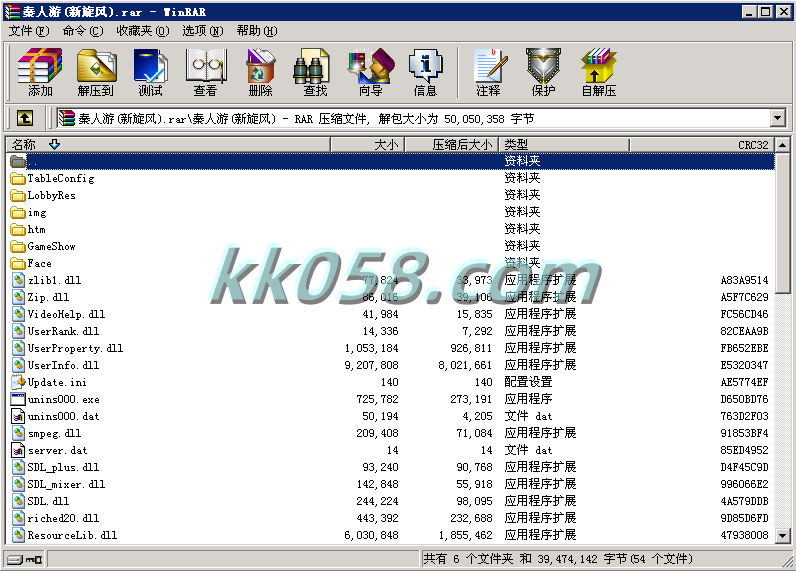Select the zlib1.dll file icon
The image size is (796, 571).
pyautogui.click(x=18, y=280)
